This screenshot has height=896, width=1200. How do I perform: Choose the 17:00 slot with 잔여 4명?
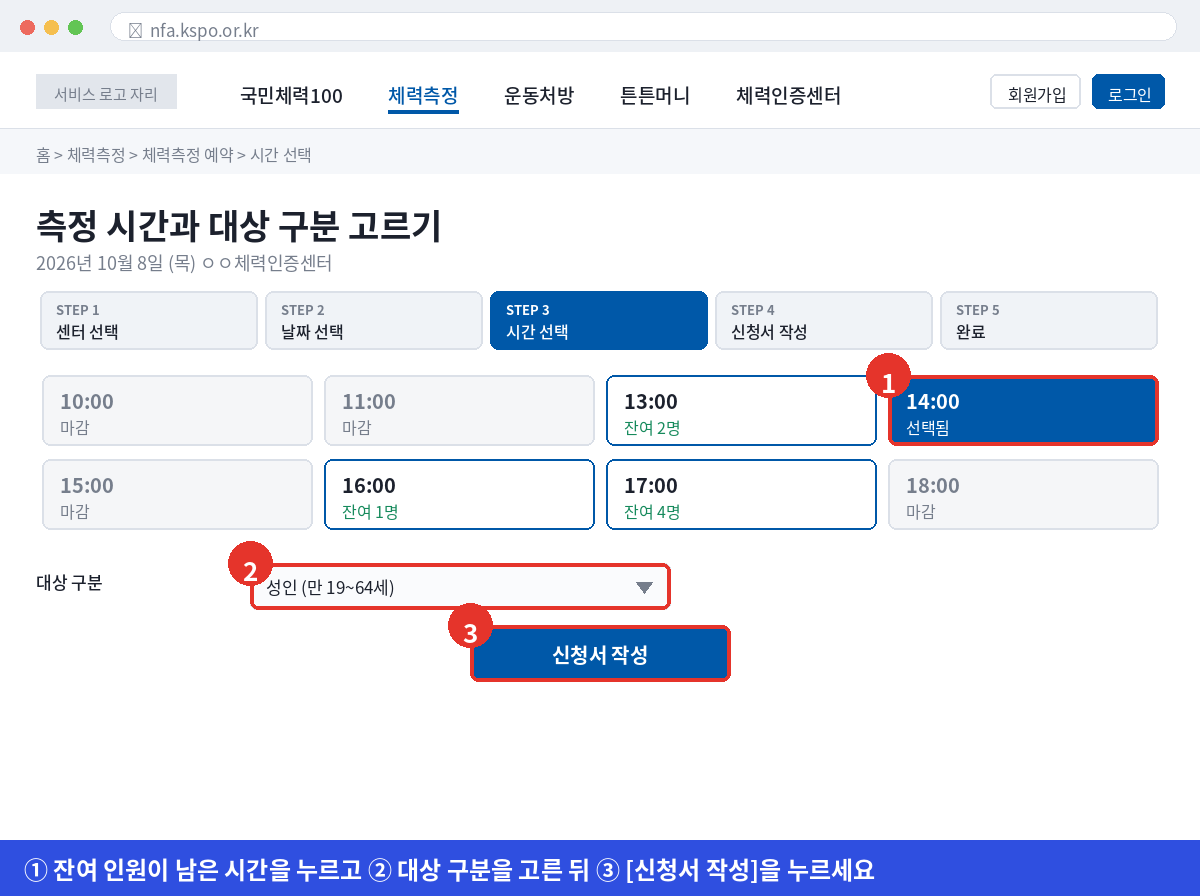point(741,495)
